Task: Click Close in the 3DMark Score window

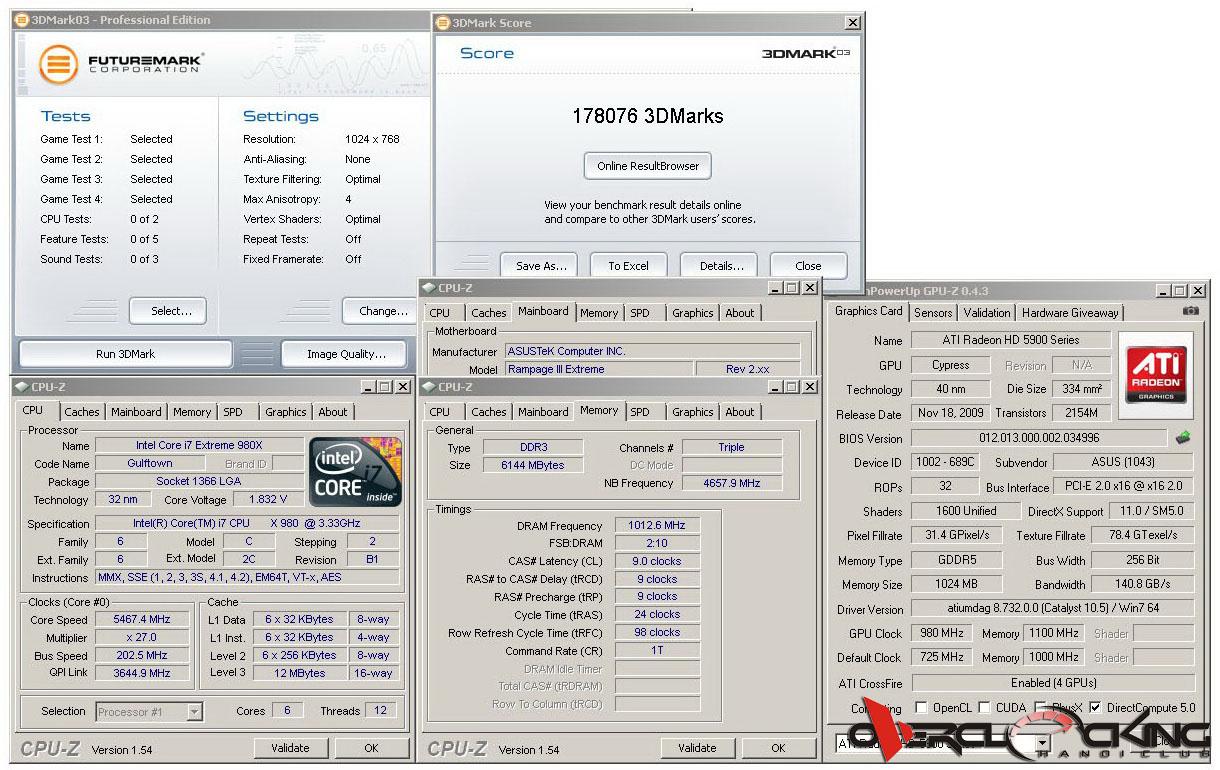Action: point(808,266)
